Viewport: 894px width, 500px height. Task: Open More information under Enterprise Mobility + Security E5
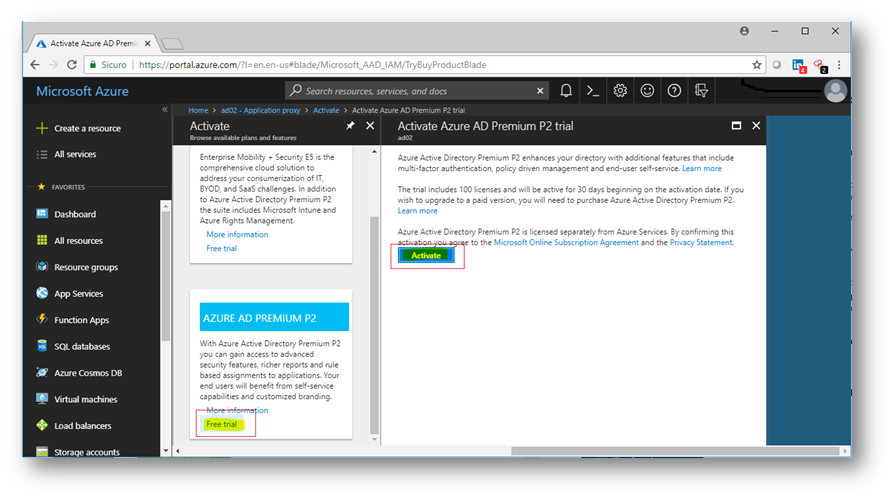pos(237,234)
